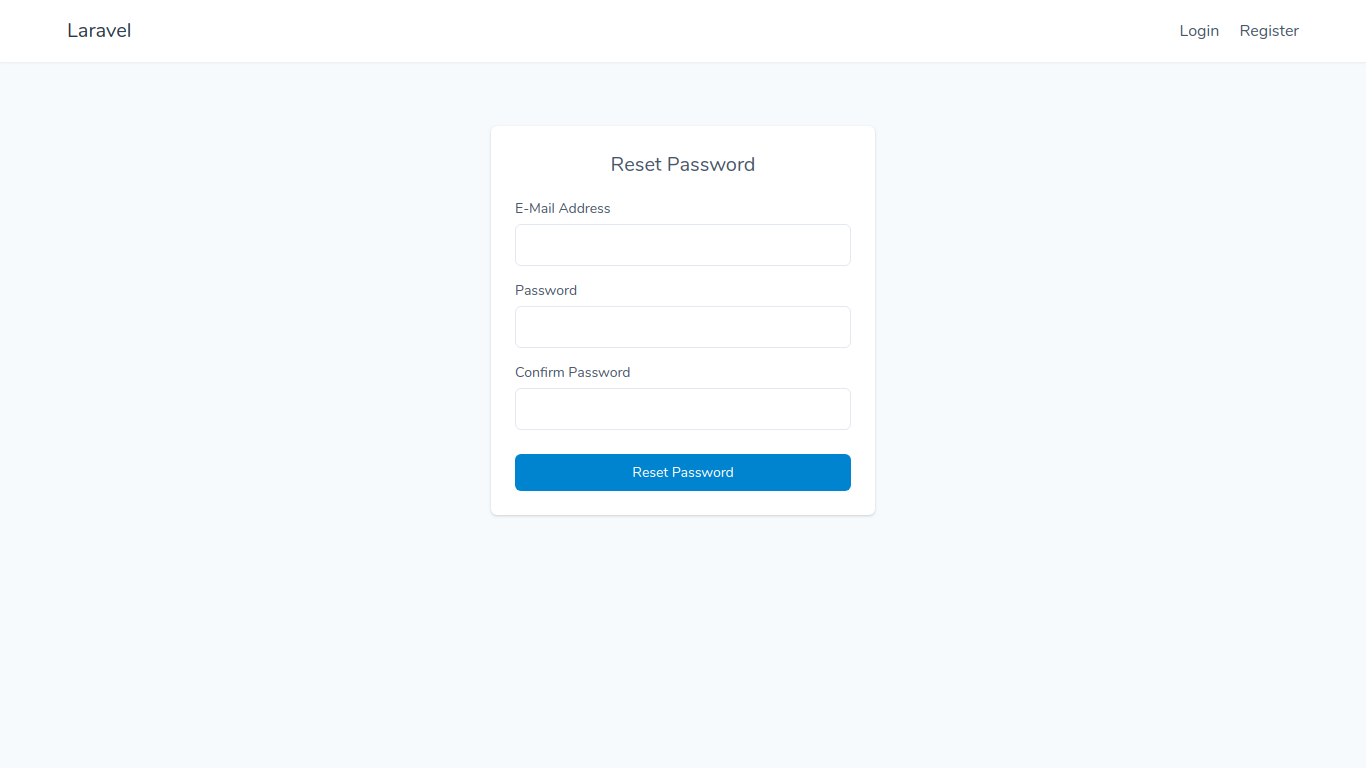Select the Confirm Password input field
The image size is (1366, 768).
click(683, 409)
